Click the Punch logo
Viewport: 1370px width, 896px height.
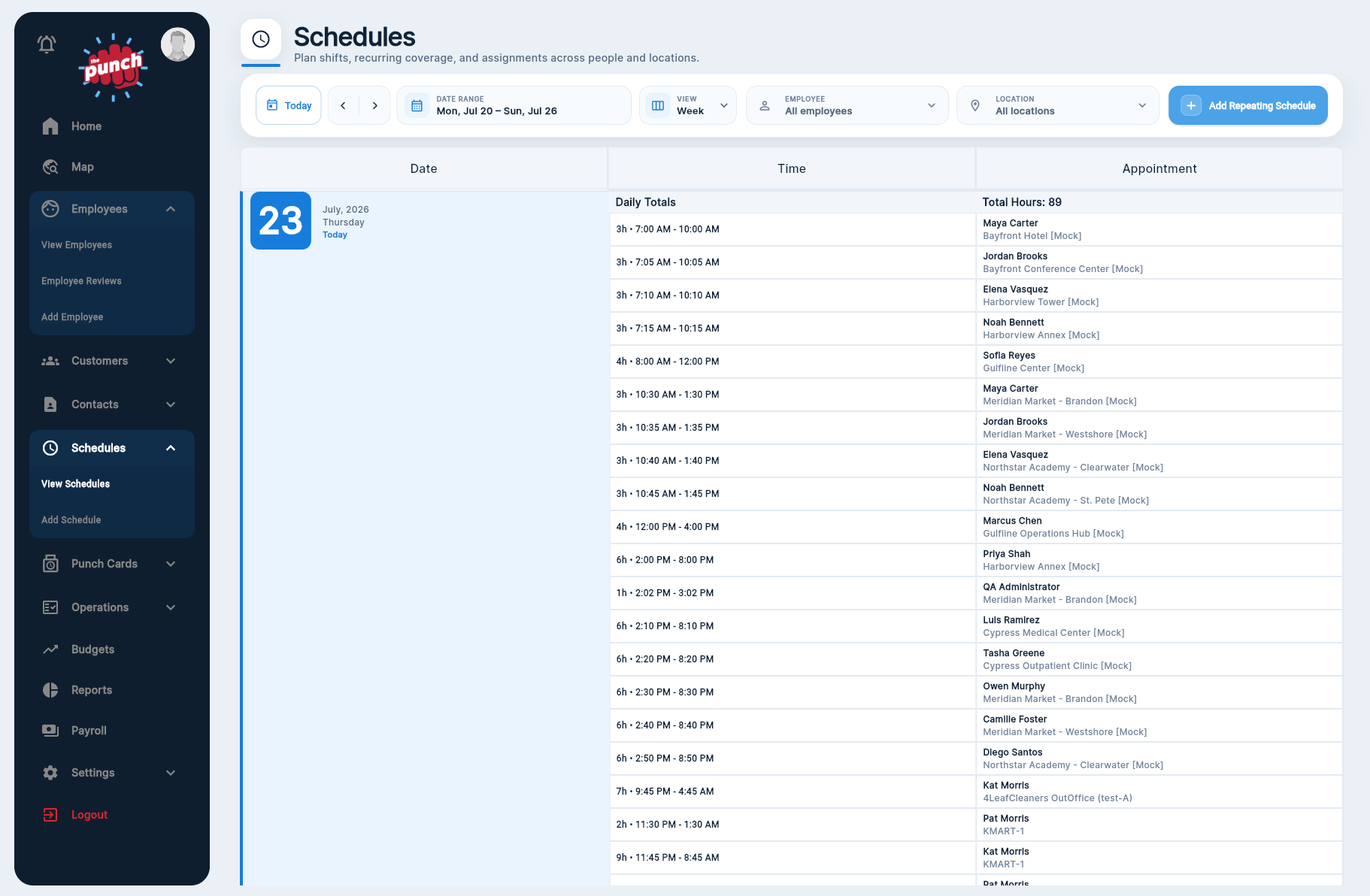113,68
